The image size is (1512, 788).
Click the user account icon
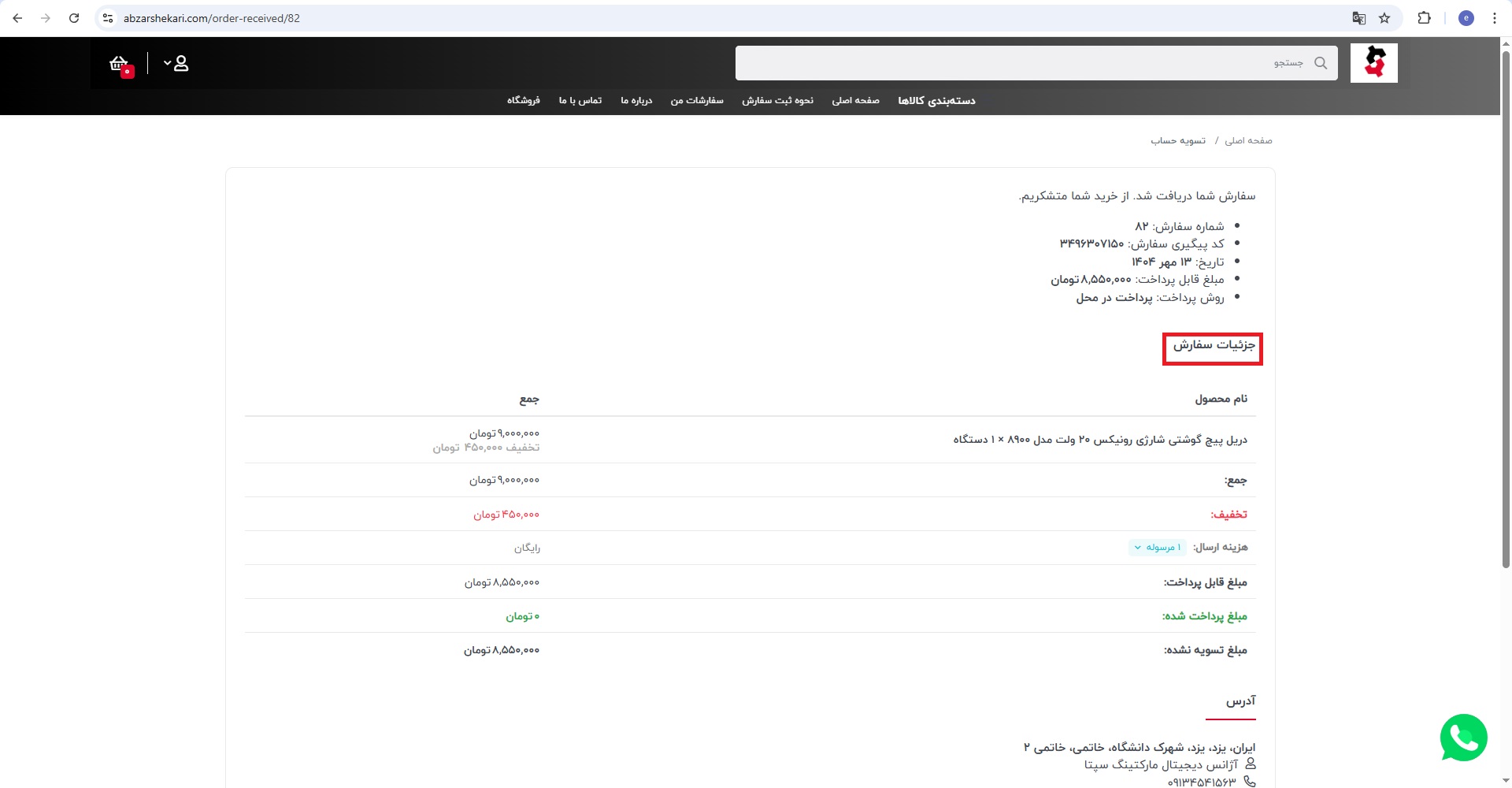tap(181, 63)
